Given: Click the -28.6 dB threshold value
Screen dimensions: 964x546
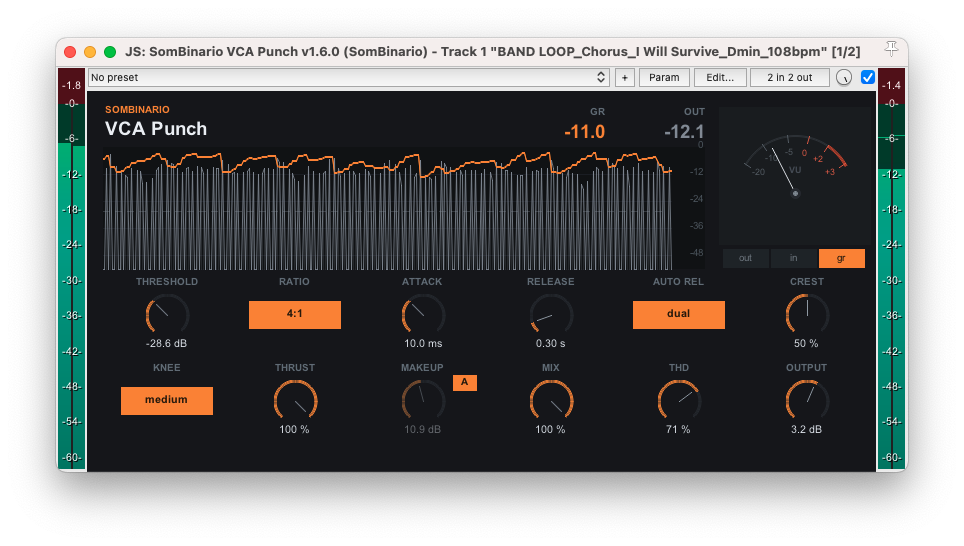Looking at the screenshot, I should [x=166, y=344].
